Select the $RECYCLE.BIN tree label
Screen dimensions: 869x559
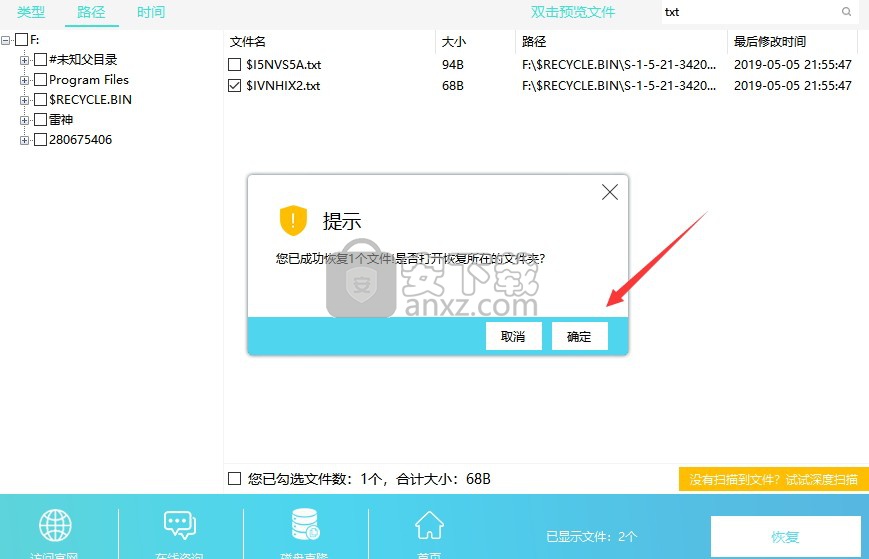coord(90,100)
